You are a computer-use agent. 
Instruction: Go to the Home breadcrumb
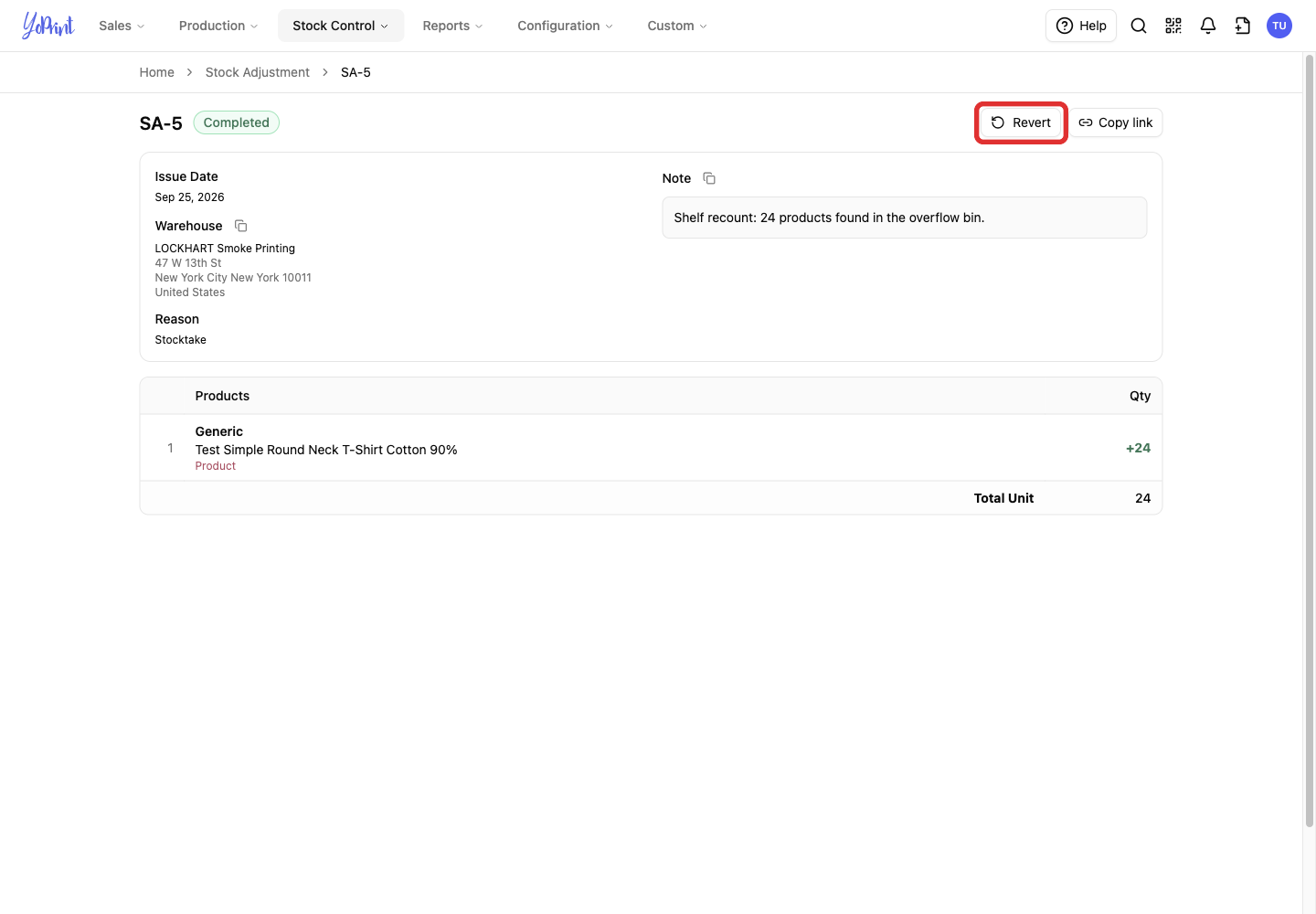point(157,72)
